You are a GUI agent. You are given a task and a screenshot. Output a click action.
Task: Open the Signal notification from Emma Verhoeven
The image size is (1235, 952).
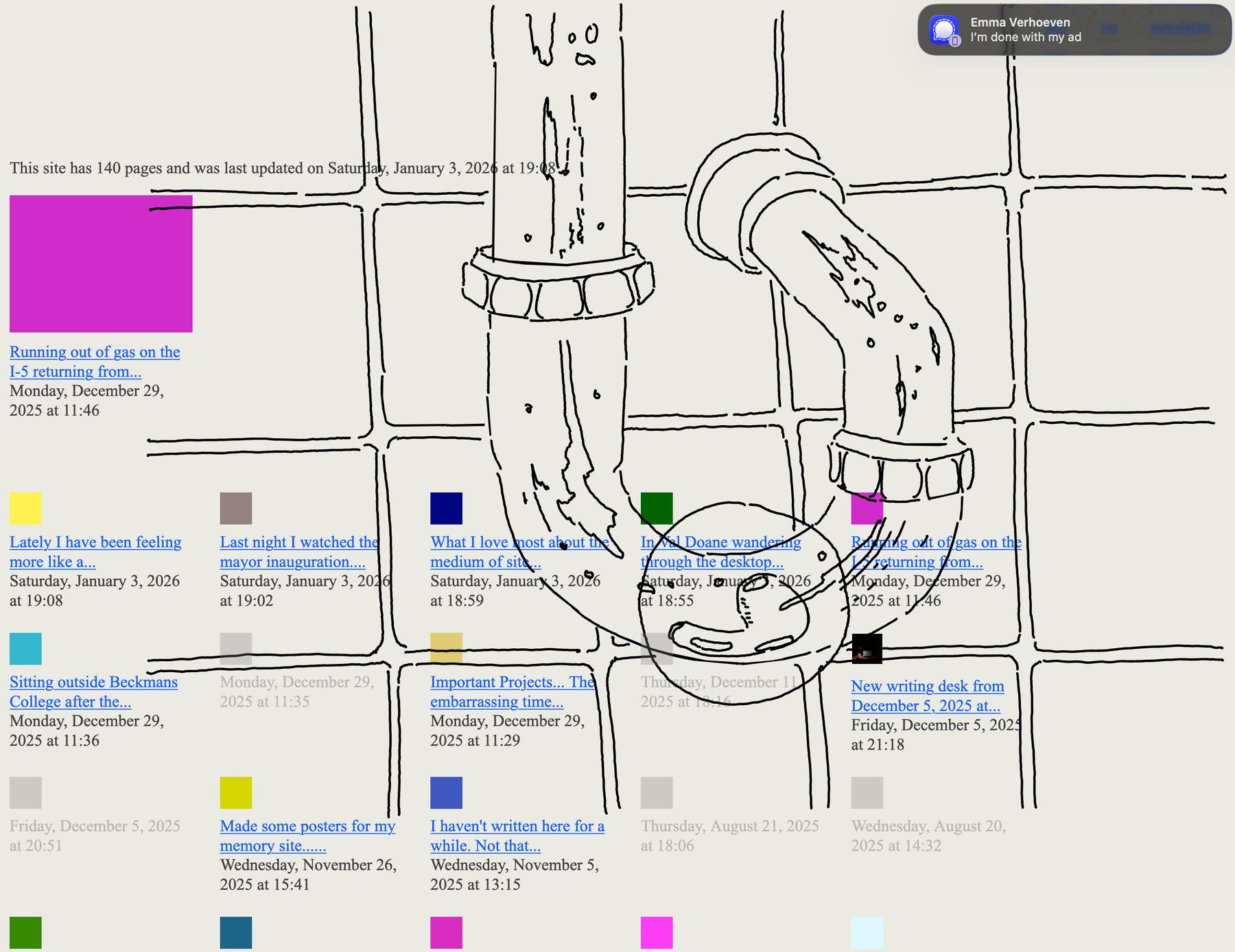[1070, 30]
